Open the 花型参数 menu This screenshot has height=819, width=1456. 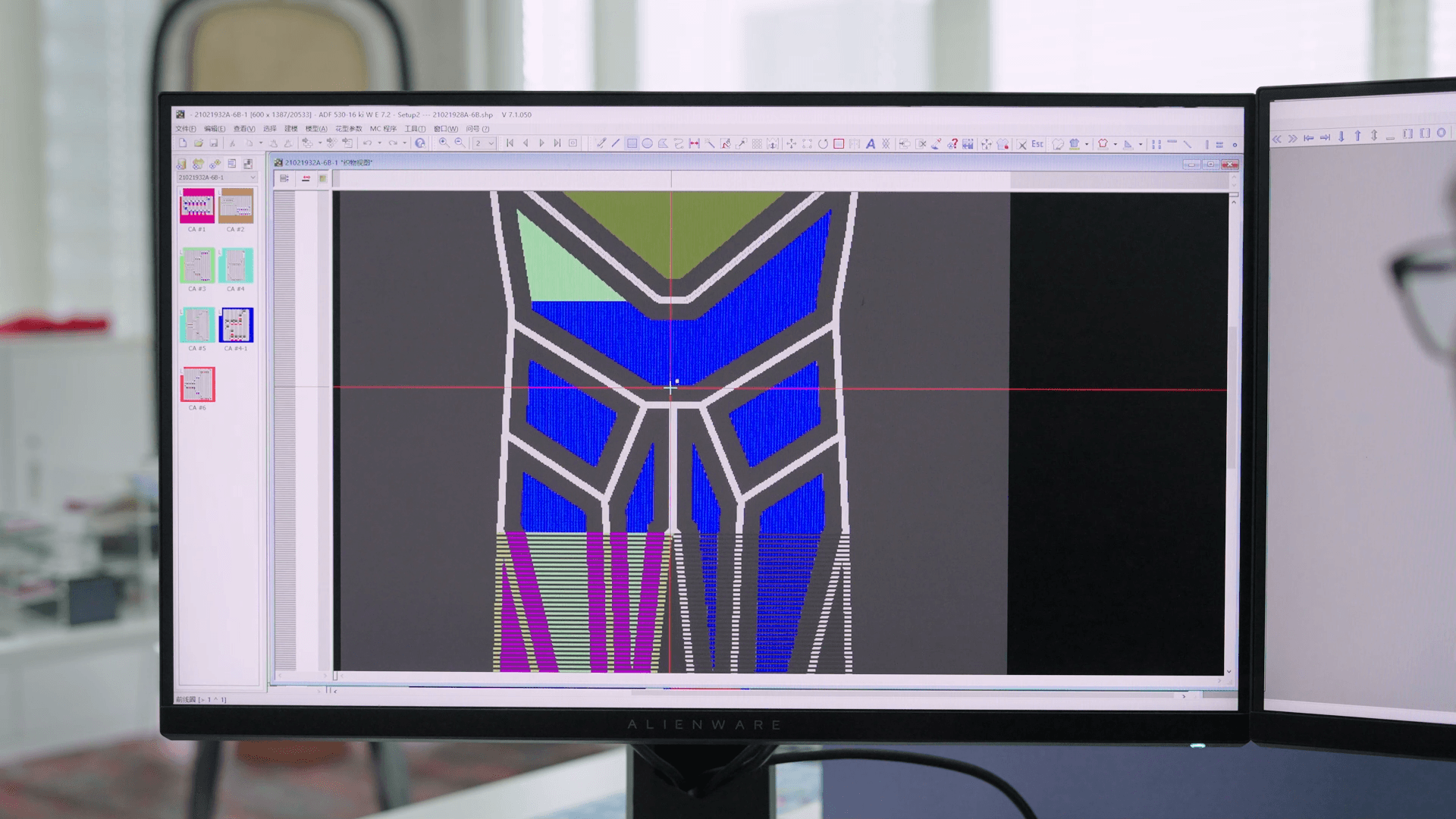tap(349, 129)
